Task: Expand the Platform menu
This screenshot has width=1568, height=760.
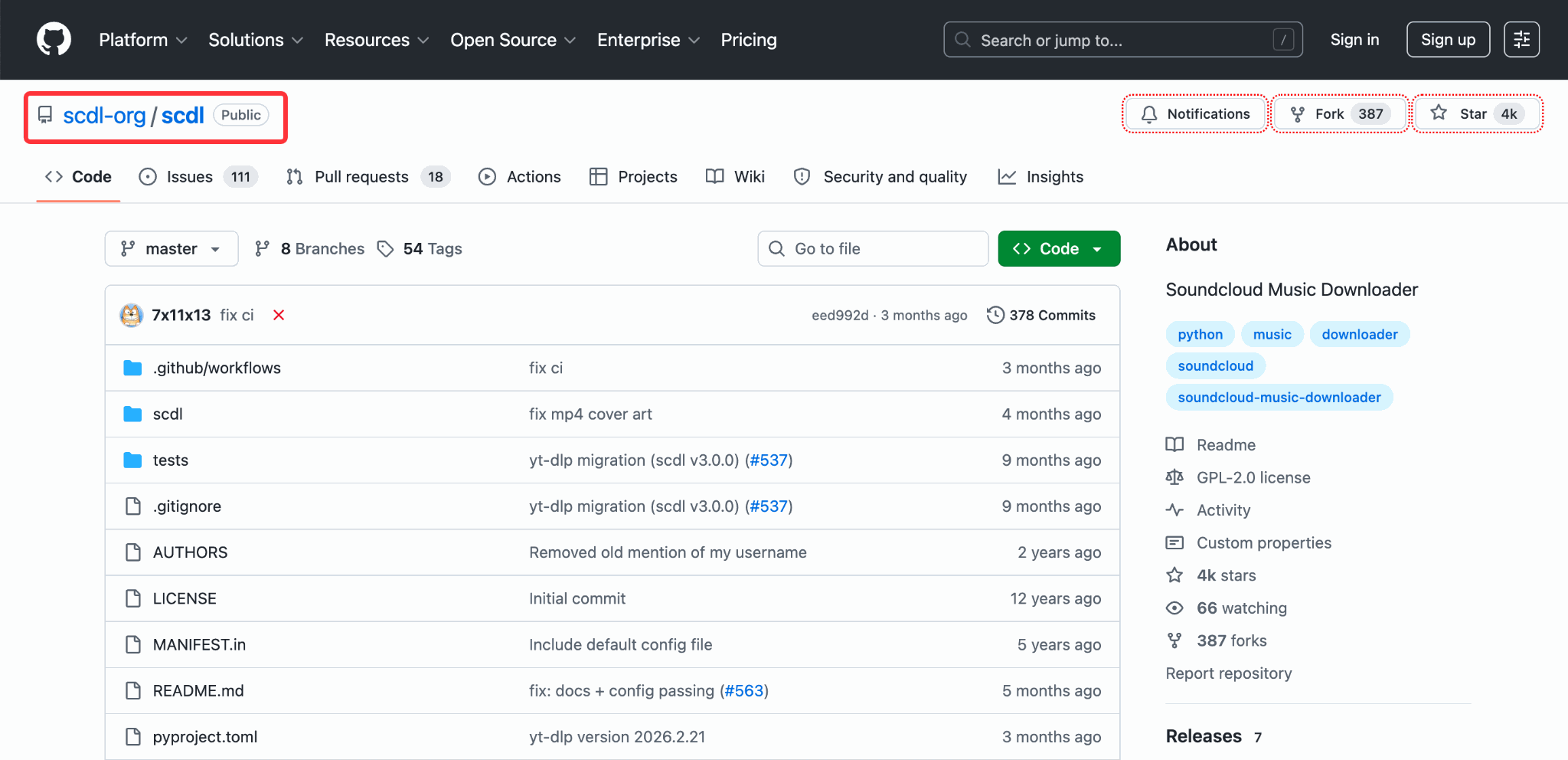Action: tap(142, 39)
